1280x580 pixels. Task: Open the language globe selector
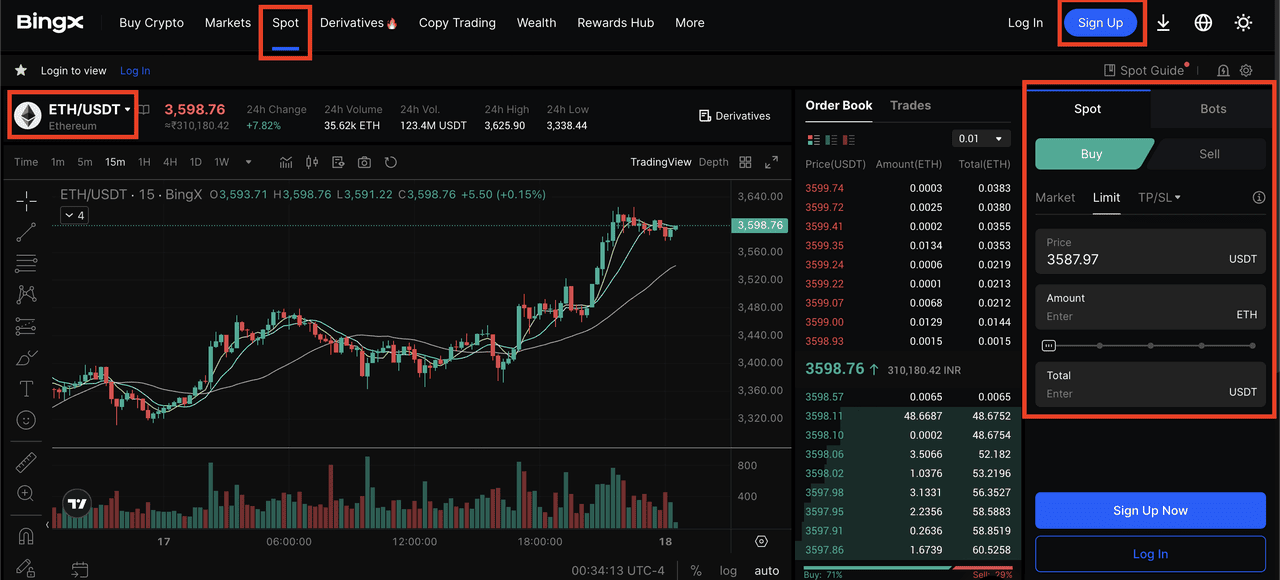click(x=1203, y=23)
